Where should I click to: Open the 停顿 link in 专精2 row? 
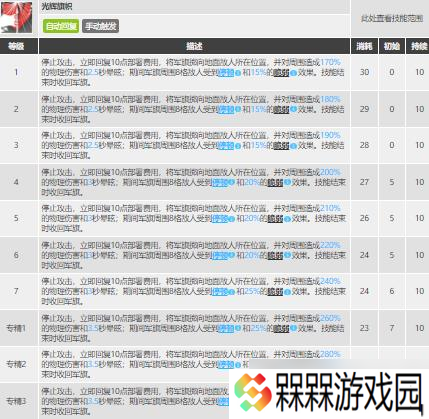[226, 365]
